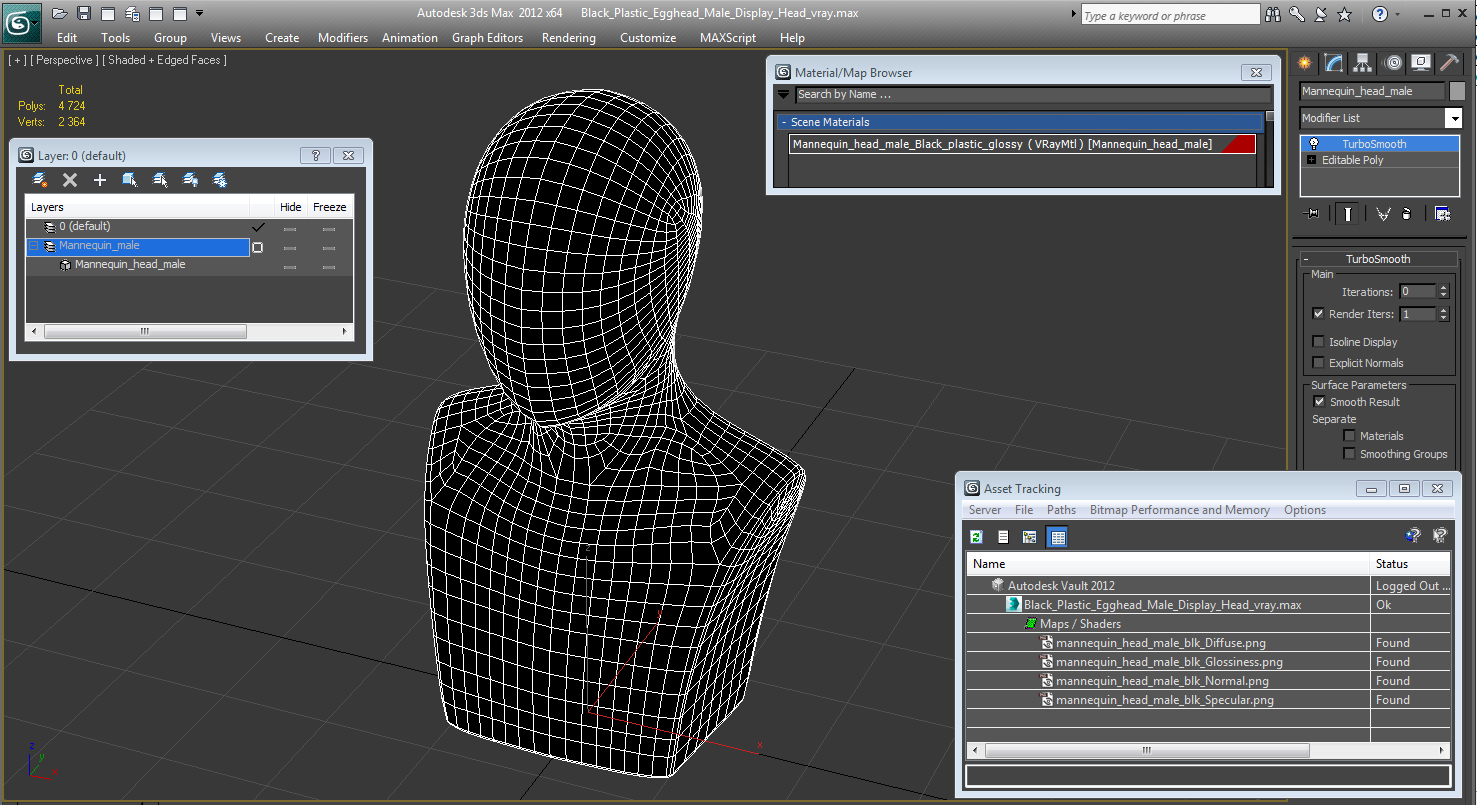Click Make Unique icon in modifier stack
Viewport: 1477px width, 805px height.
point(1383,213)
